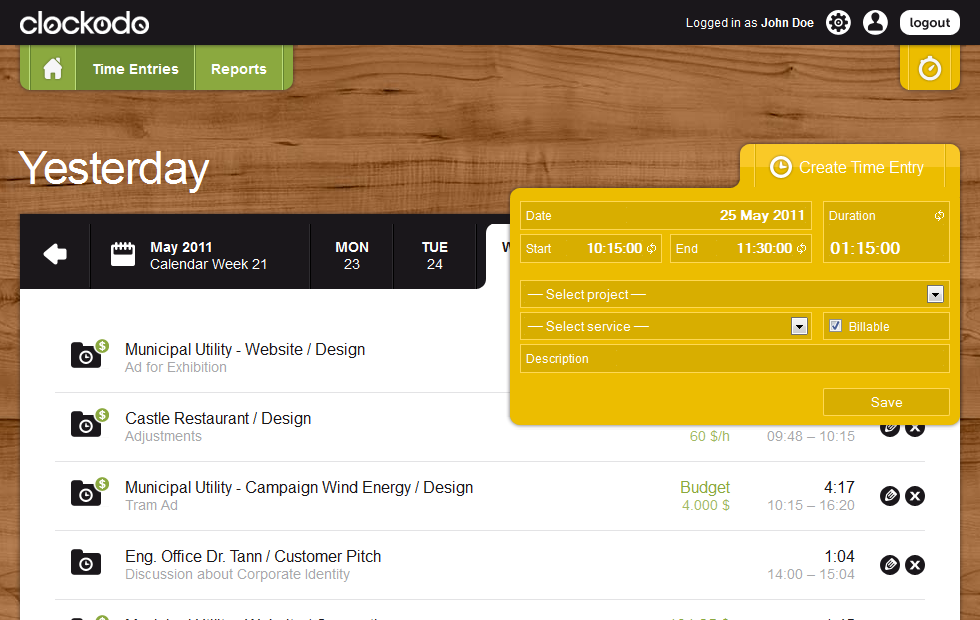Click the "60 $/h" rate text

click(x=709, y=436)
